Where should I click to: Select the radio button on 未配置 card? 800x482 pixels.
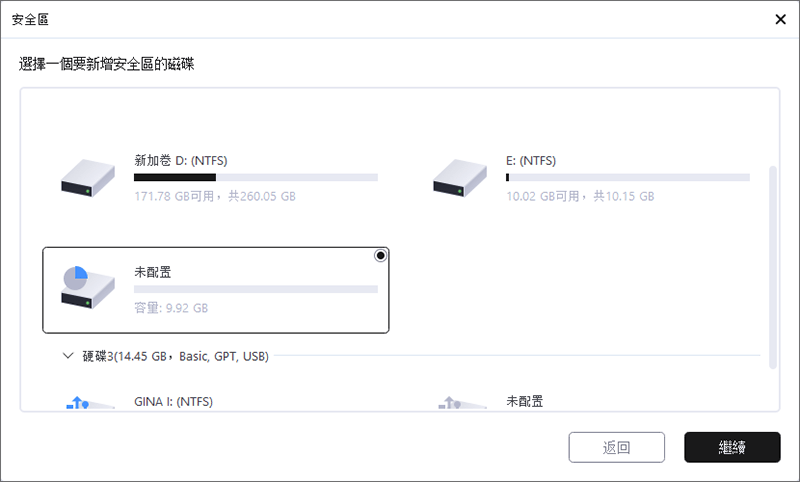[x=380, y=256]
